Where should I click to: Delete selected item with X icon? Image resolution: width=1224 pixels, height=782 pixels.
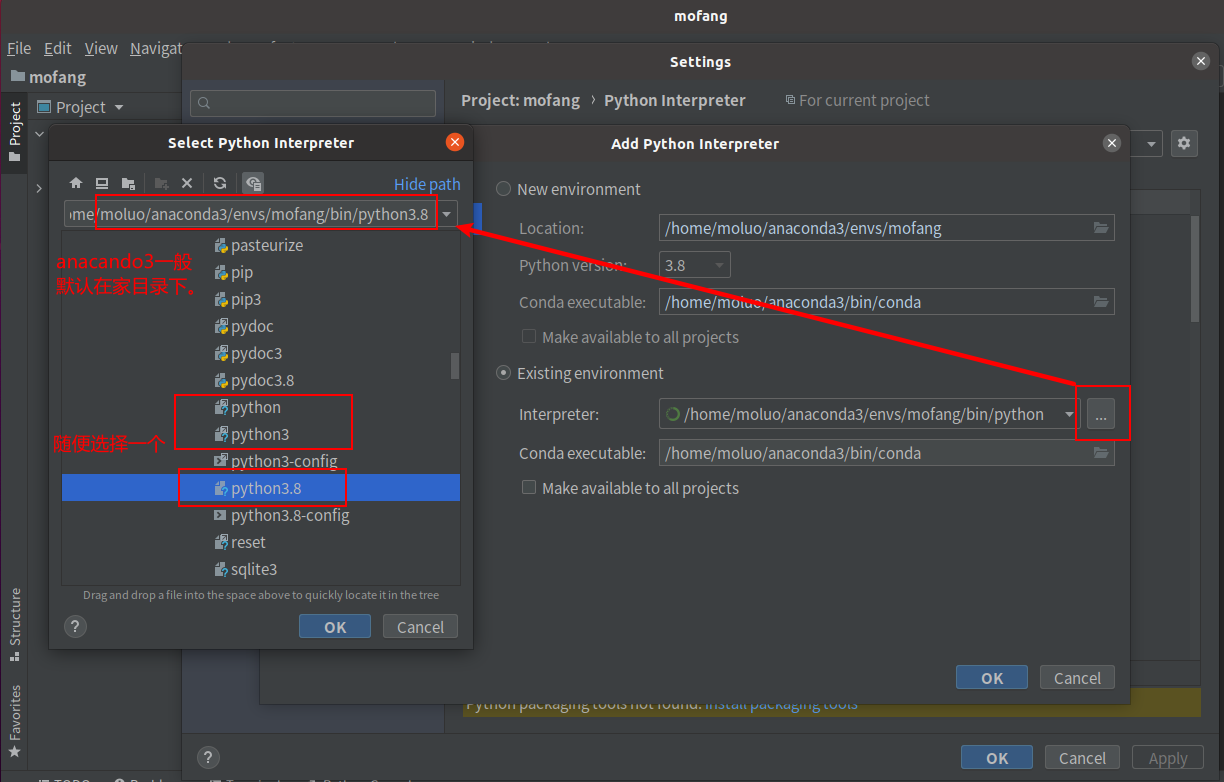pyautogui.click(x=187, y=183)
